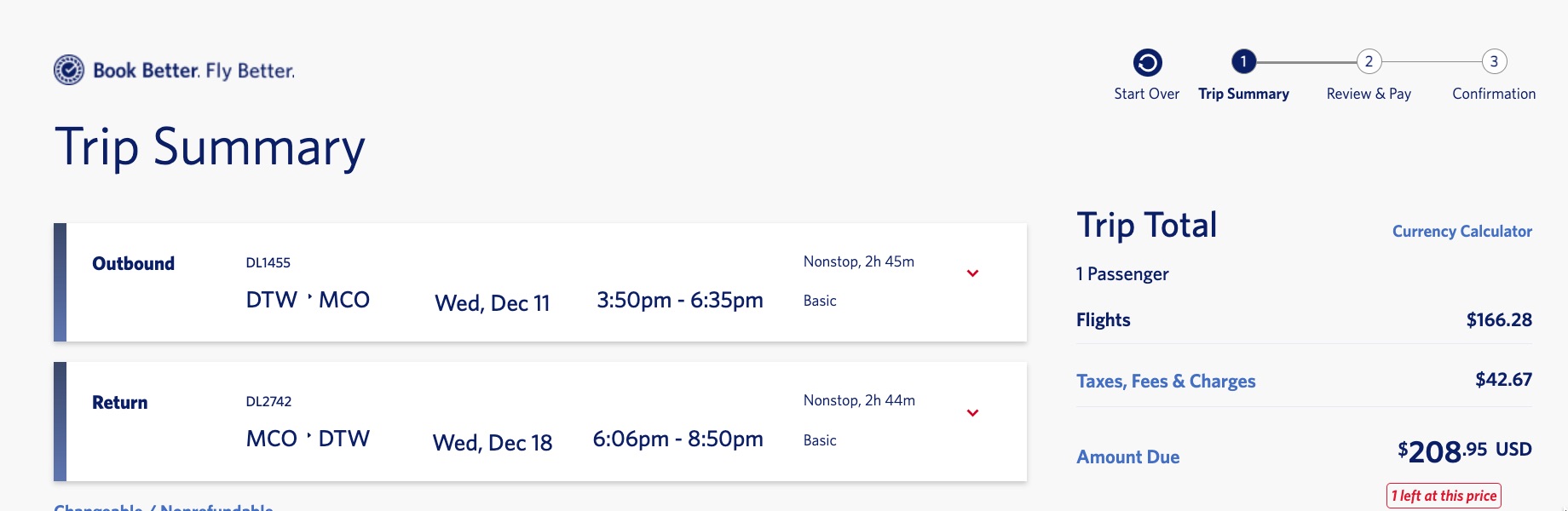Click the Taxes, Fees & Charges label

[1166, 381]
